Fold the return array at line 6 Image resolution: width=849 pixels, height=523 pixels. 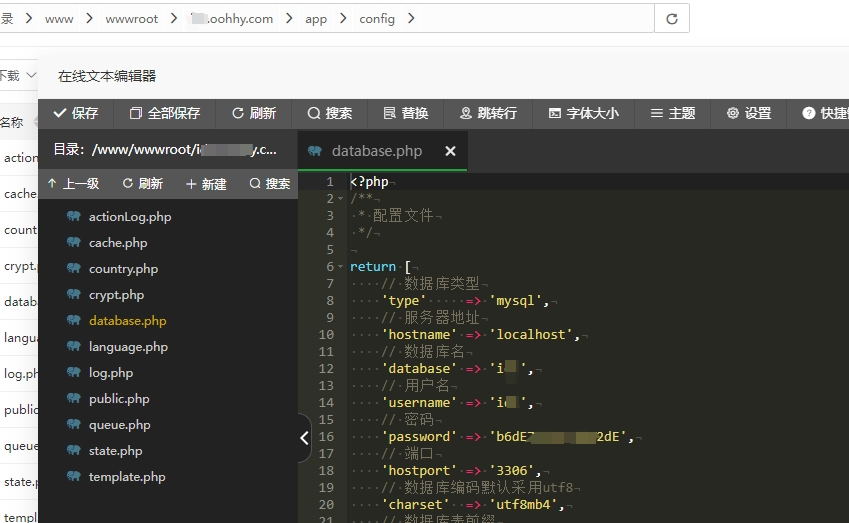click(341, 266)
